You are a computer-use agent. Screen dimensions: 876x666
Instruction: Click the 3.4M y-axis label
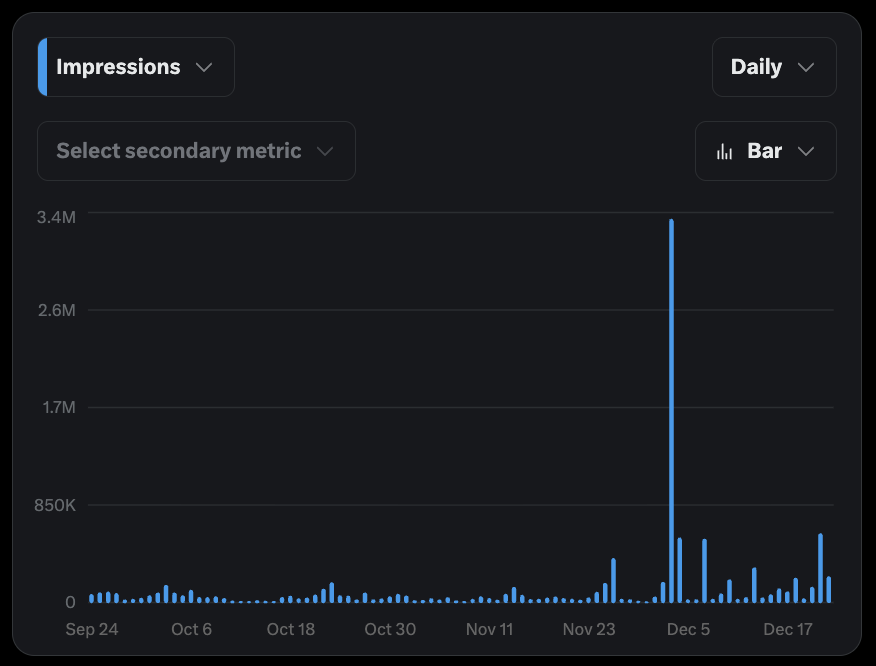(56, 216)
